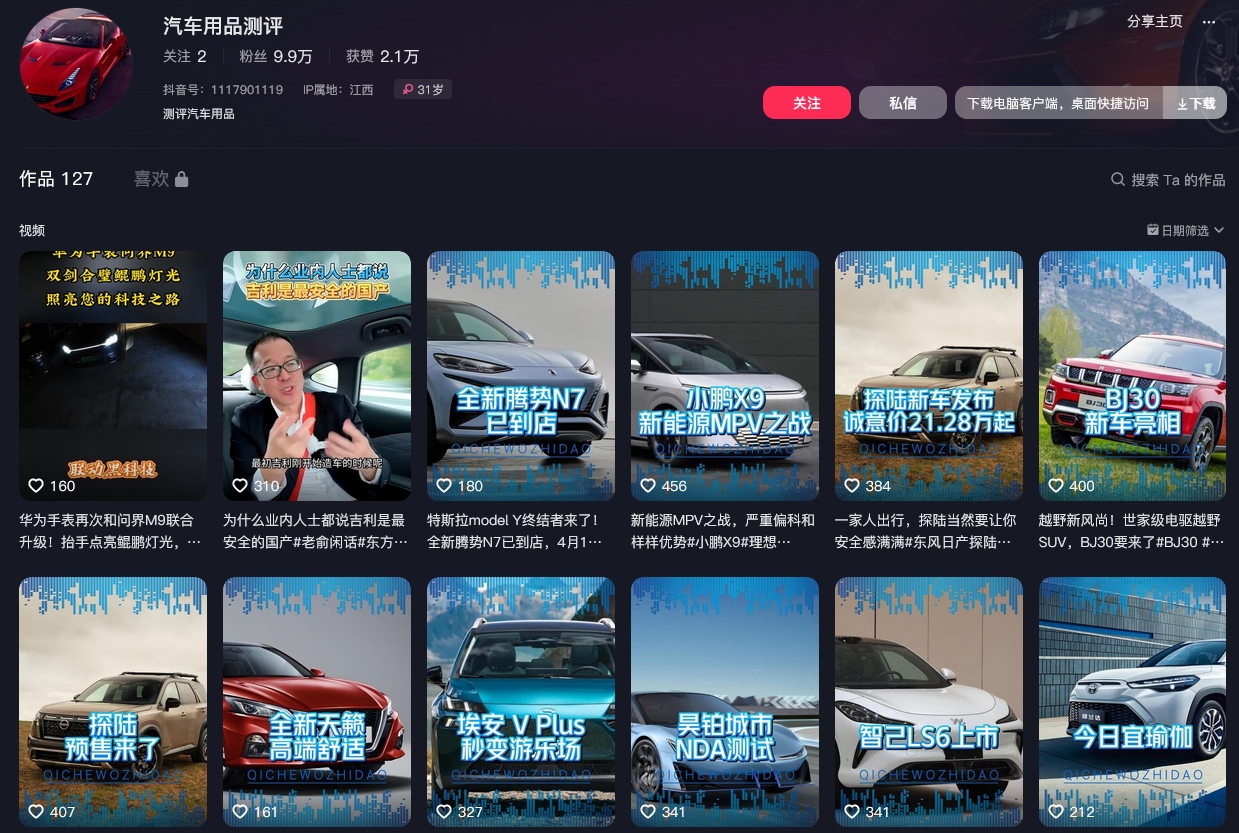The width and height of the screenshot is (1239, 833).
Task: Open the 小鹏X9新能源MPV之战 video thumbnail
Action: tap(725, 376)
